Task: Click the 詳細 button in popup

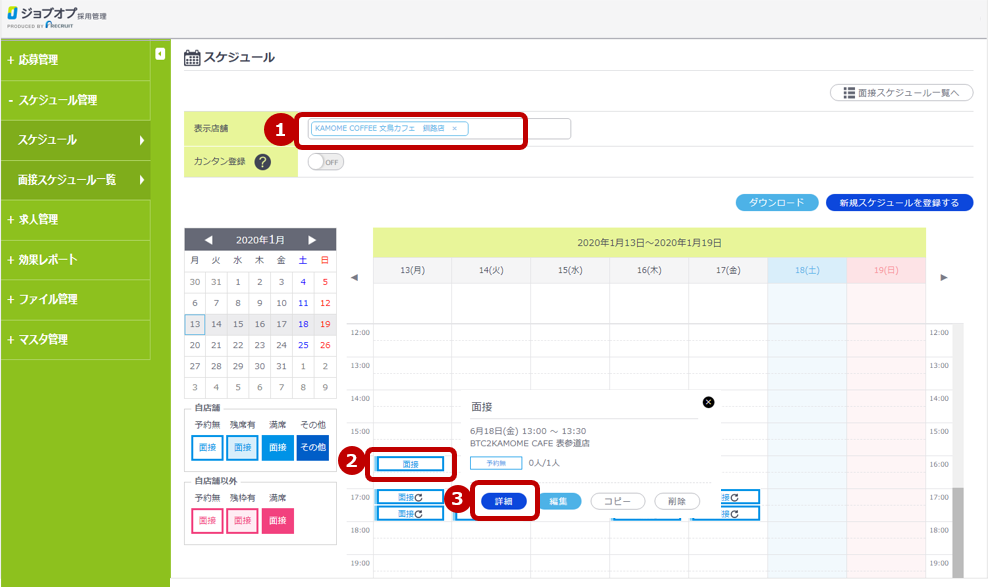Action: pyautogui.click(x=503, y=501)
